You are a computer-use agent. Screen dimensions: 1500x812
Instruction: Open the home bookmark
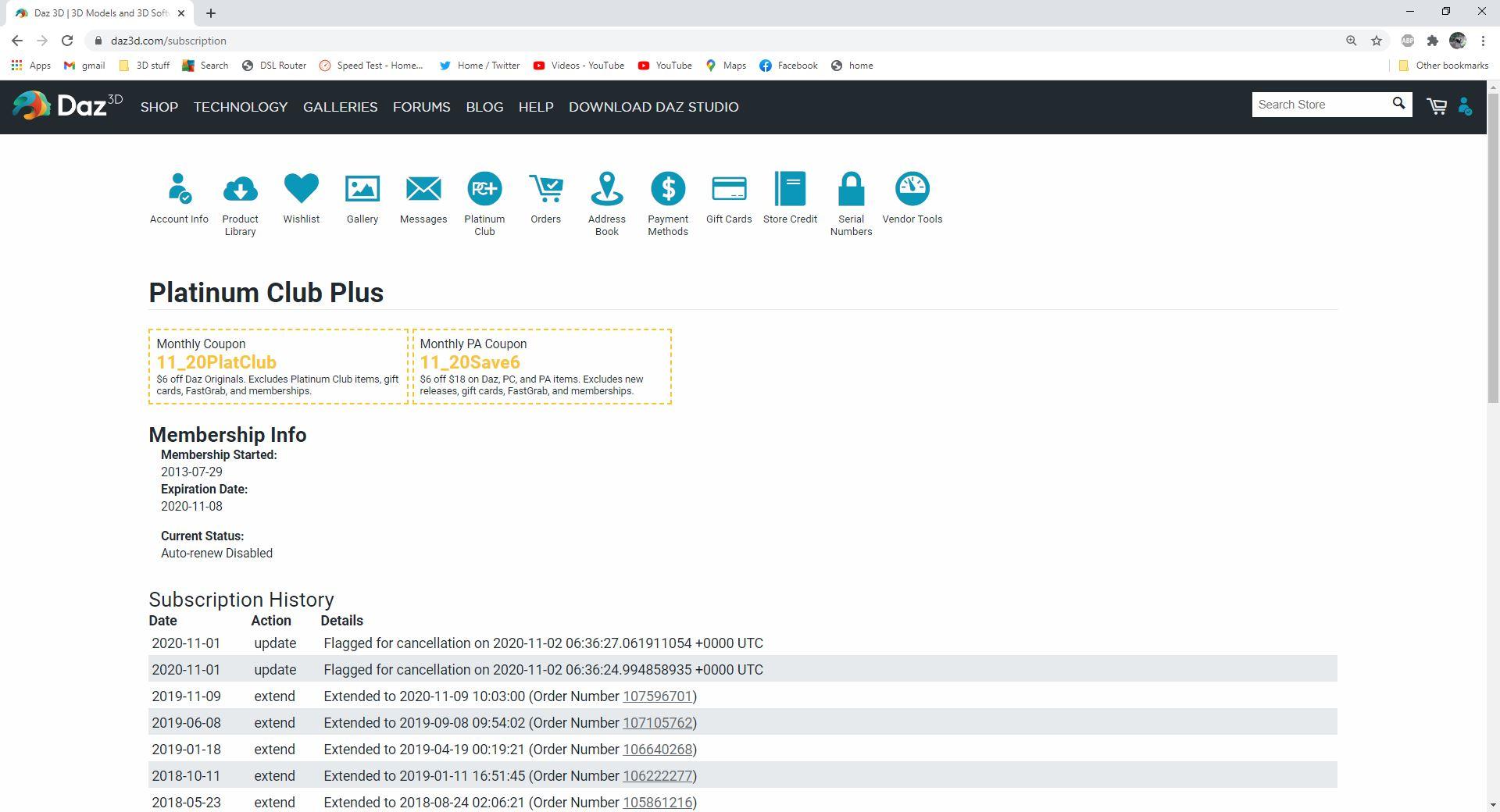[852, 66]
